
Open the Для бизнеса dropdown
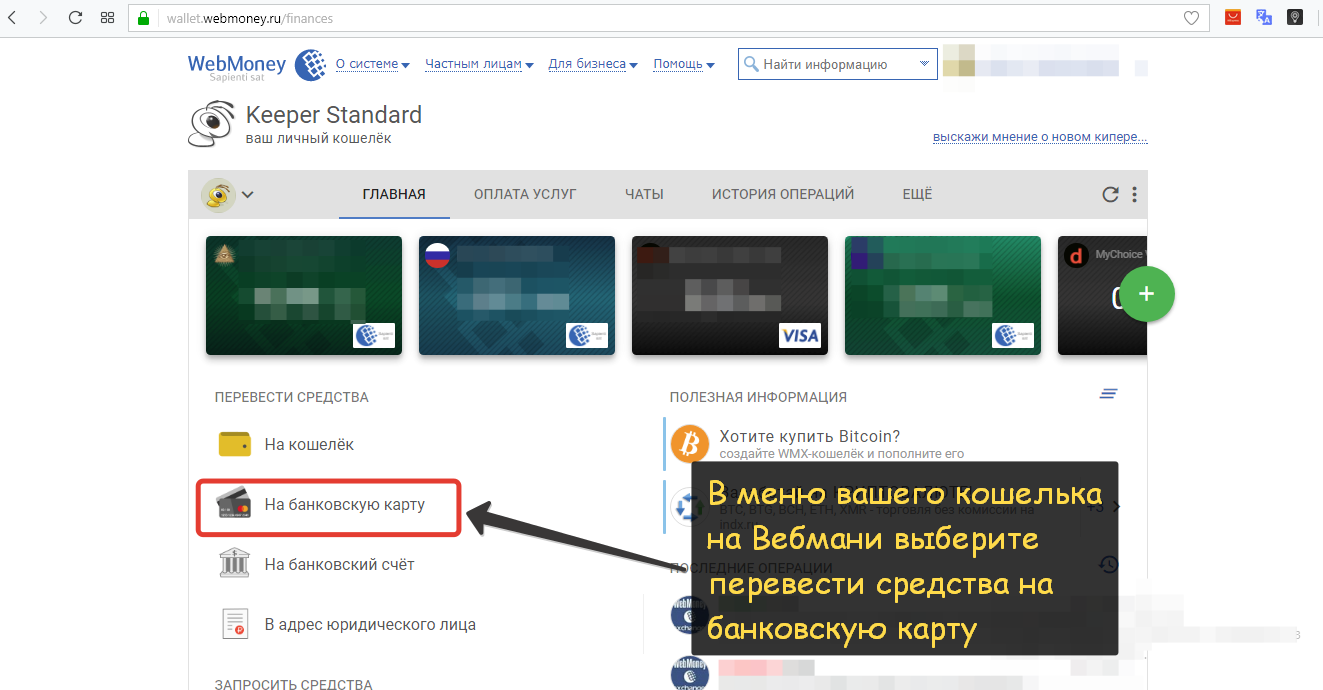coord(593,64)
